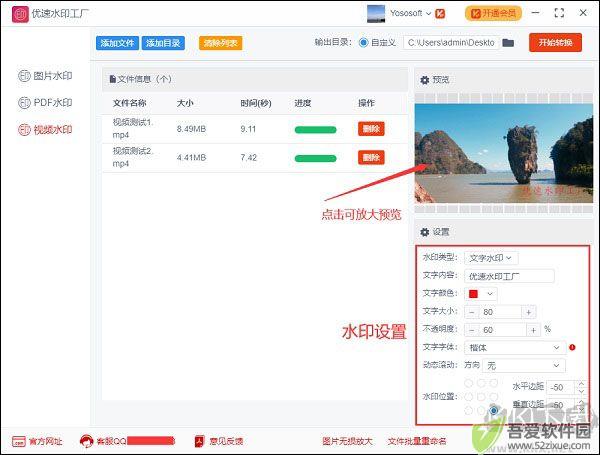This screenshot has height=455, width=600.
Task: Click the 文件名称 column header
Action: [x=130, y=103]
